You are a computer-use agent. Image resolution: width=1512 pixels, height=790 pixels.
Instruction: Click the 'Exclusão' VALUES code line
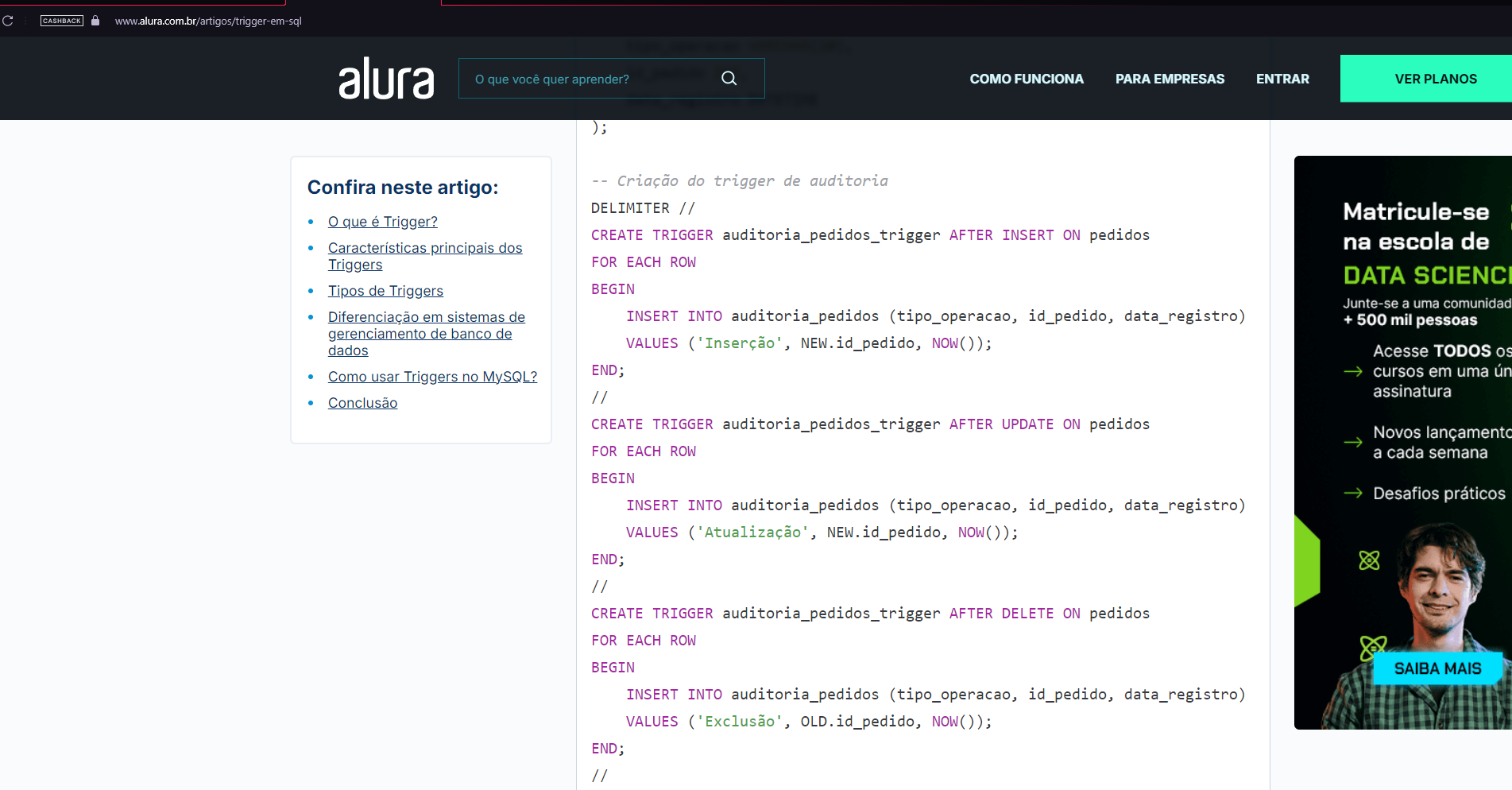809,722
